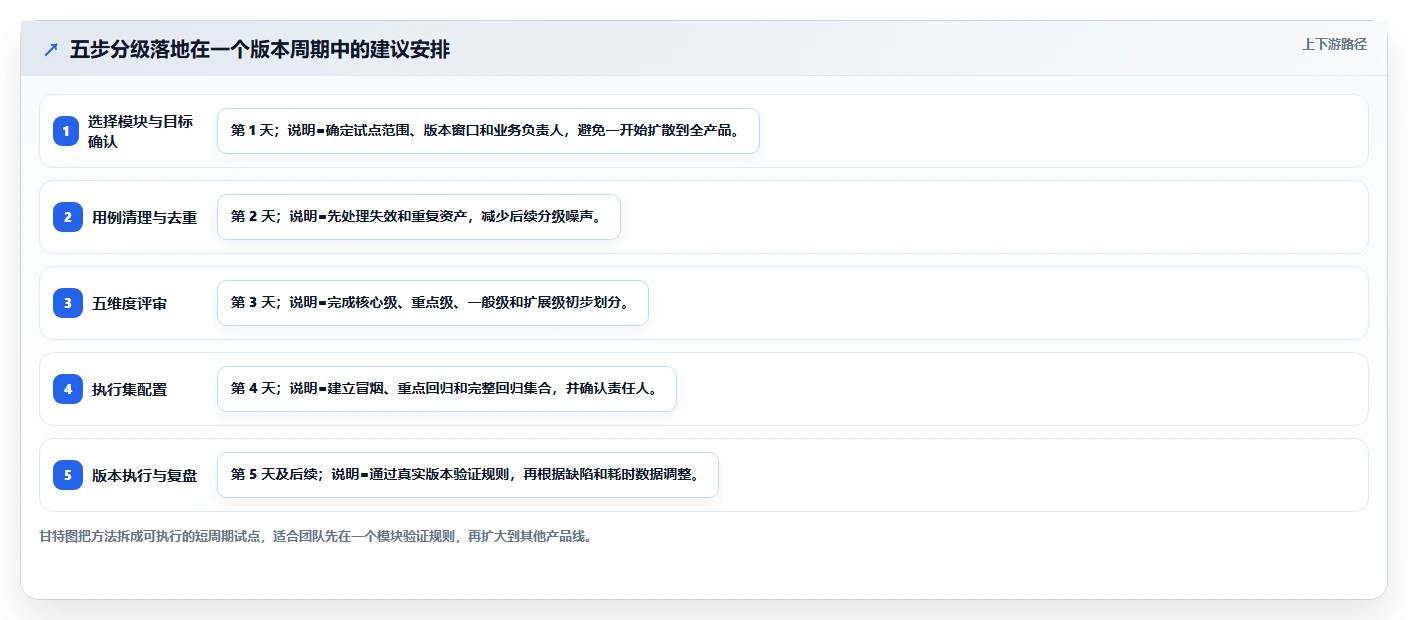1408x620 pixels.
Task: Select the step label 选择模块与目标确认
Action: (x=140, y=131)
